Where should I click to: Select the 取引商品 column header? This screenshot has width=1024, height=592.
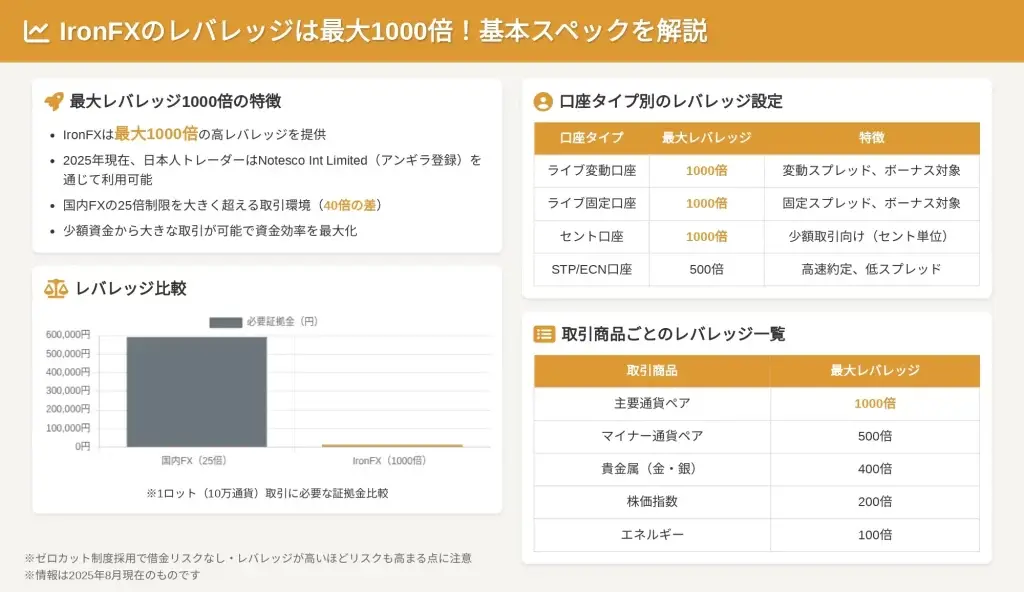(x=652, y=370)
